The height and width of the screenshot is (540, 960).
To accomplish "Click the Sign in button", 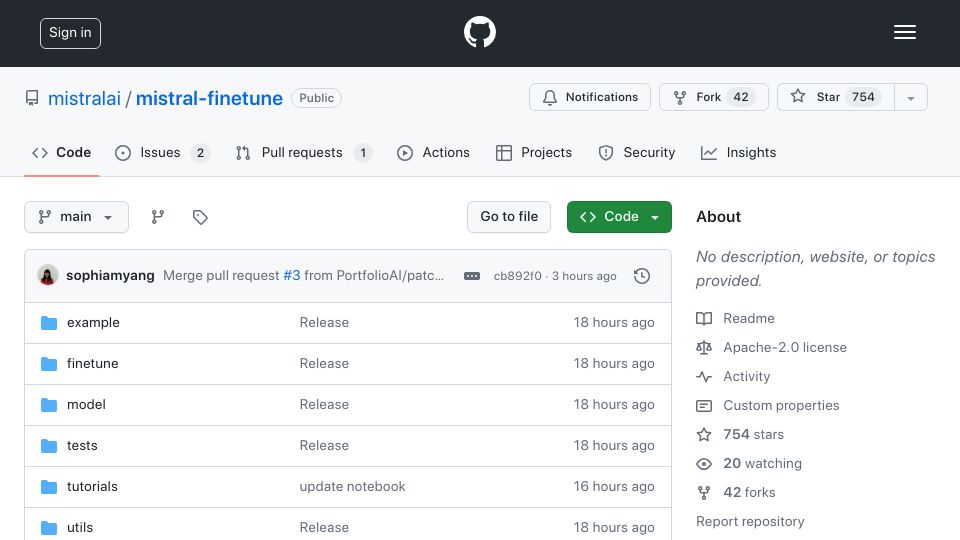I will coord(70,33).
